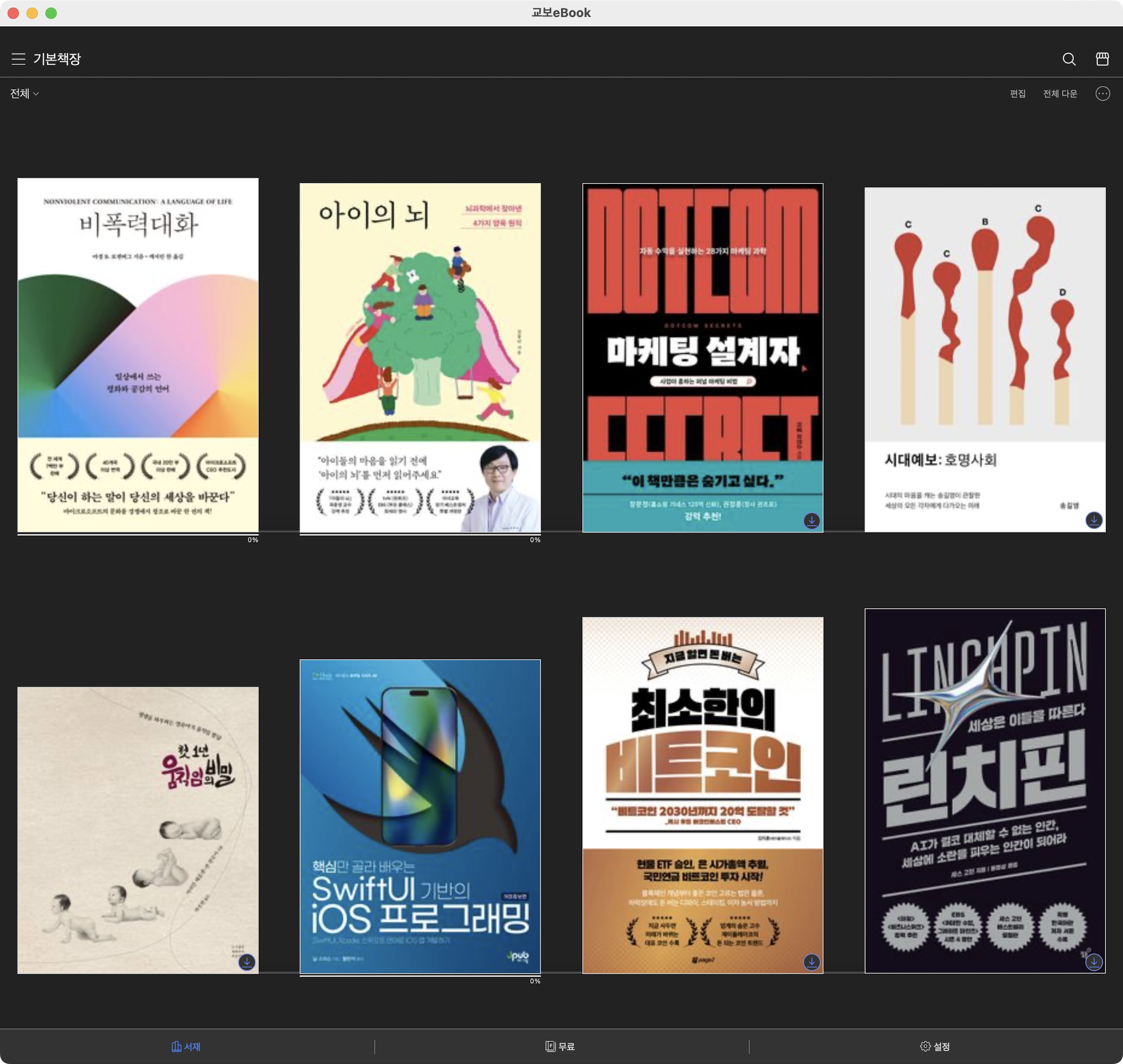Click the 비폭력대화 reading progress bar
The image size is (1123, 1064).
point(138,534)
